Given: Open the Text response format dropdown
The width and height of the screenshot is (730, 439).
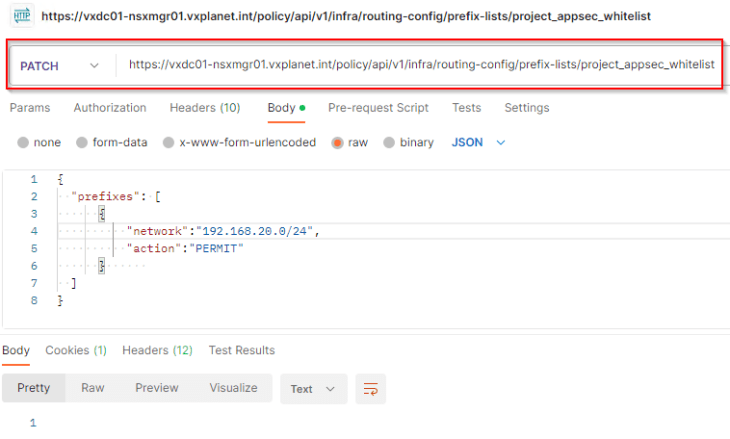Looking at the screenshot, I should coord(313,389).
